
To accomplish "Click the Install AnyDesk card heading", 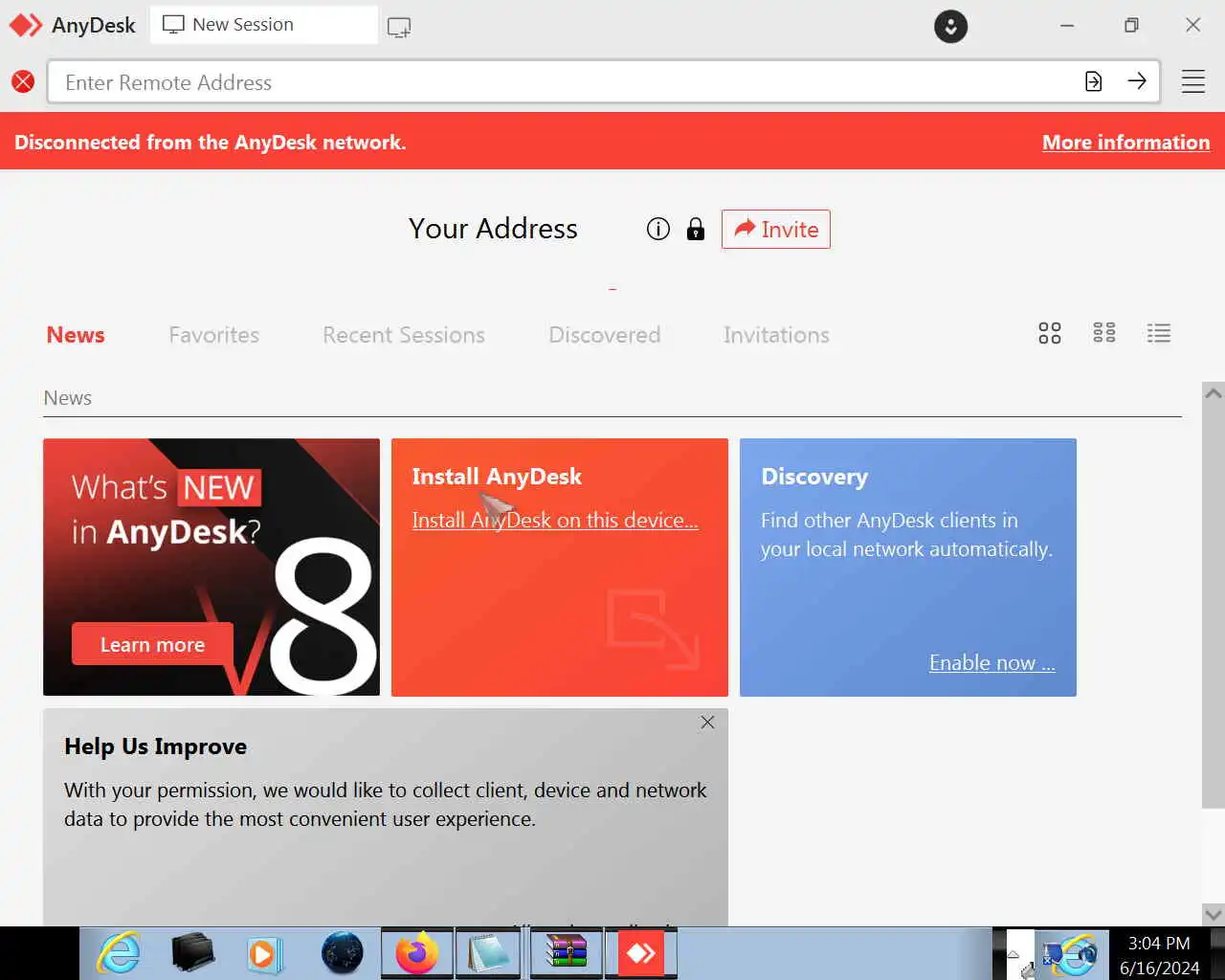I will pos(497,476).
